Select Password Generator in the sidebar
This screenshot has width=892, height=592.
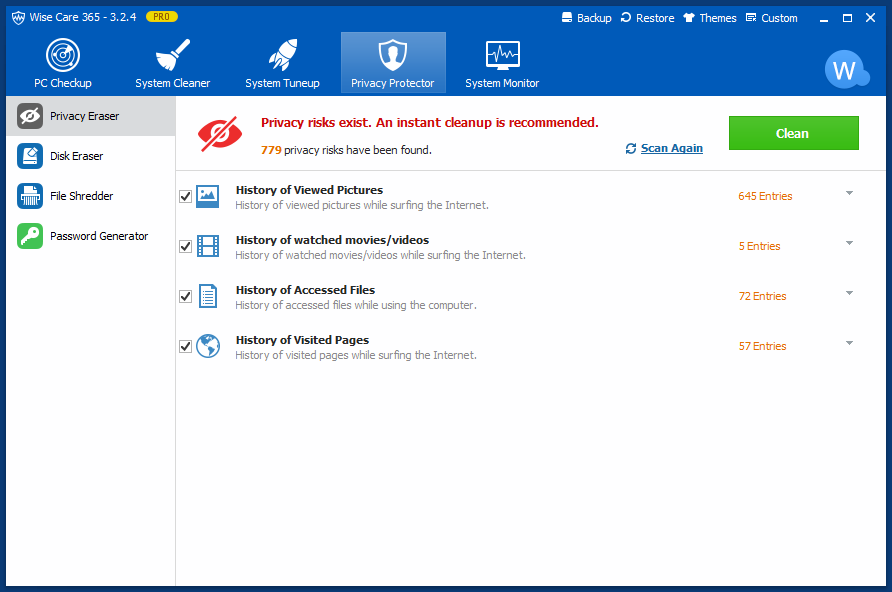click(x=91, y=236)
